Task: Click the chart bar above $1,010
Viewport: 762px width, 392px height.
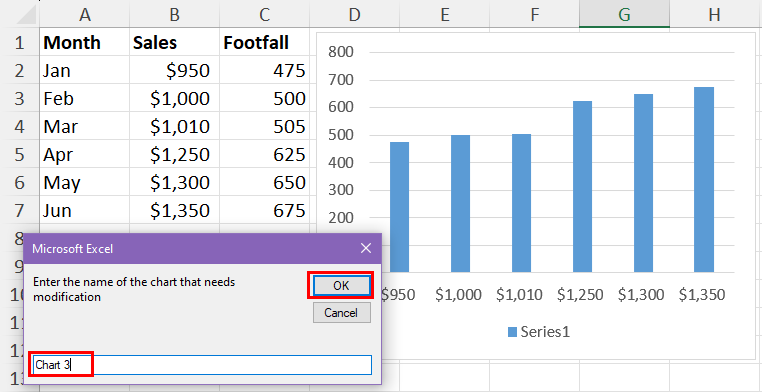Action: point(521,203)
